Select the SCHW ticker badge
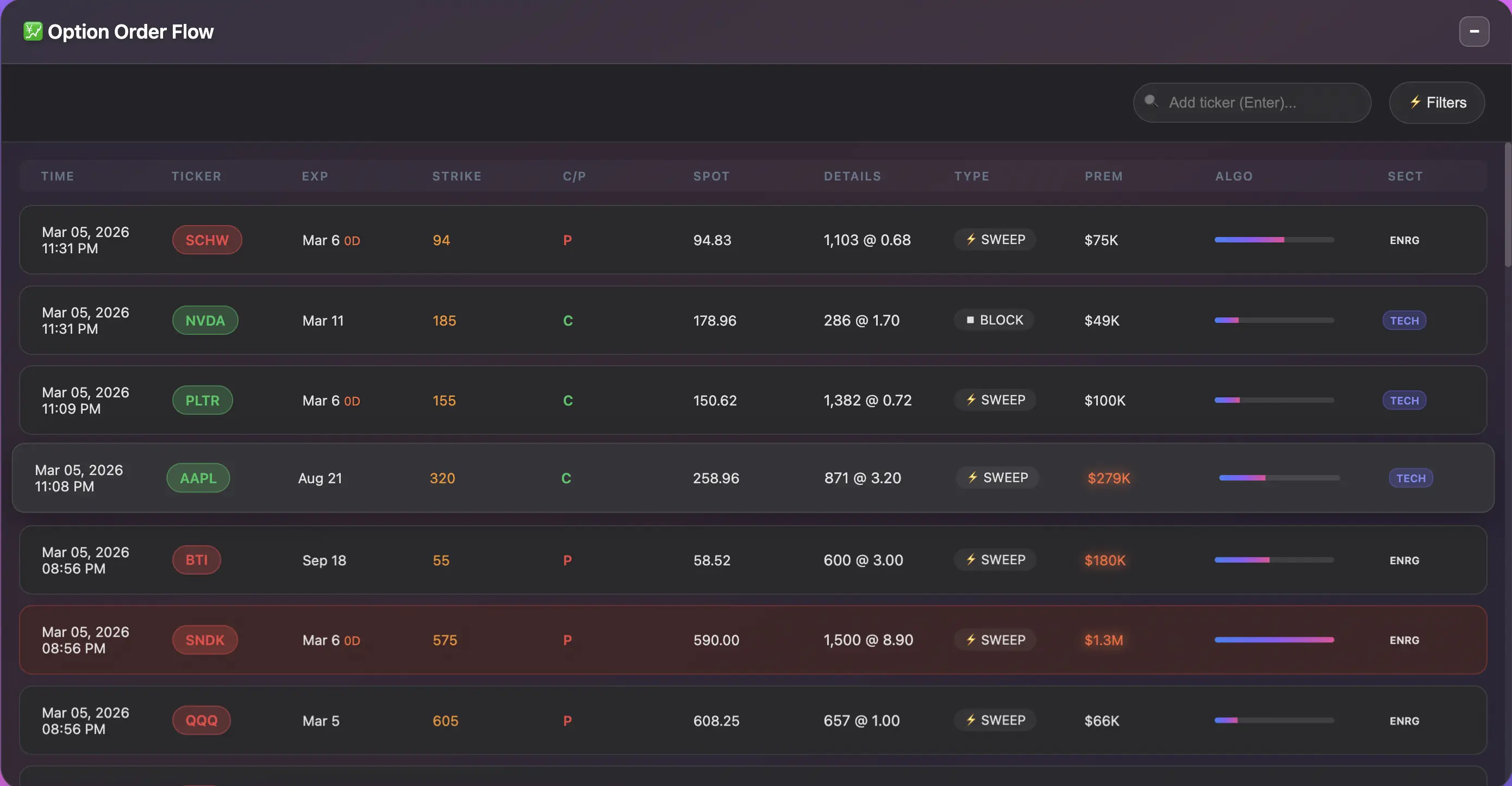The height and width of the screenshot is (786, 1512). 207,240
